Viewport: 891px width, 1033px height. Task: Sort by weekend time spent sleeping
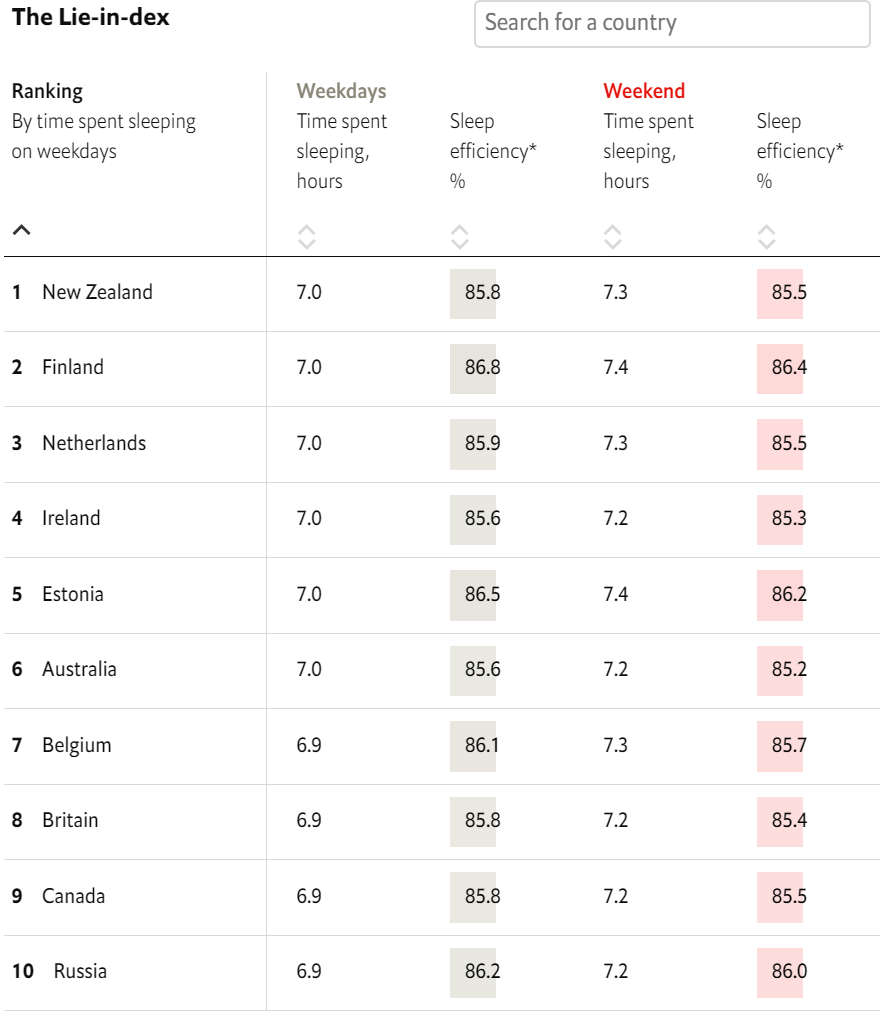pyautogui.click(x=613, y=237)
